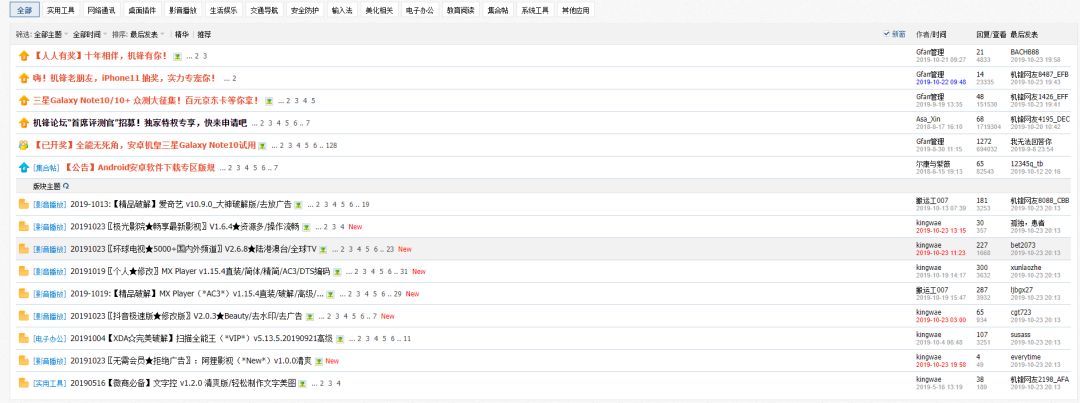Screen dimensions: 1080x403
Task: Select the 全部 category tab
Action: point(24,11)
